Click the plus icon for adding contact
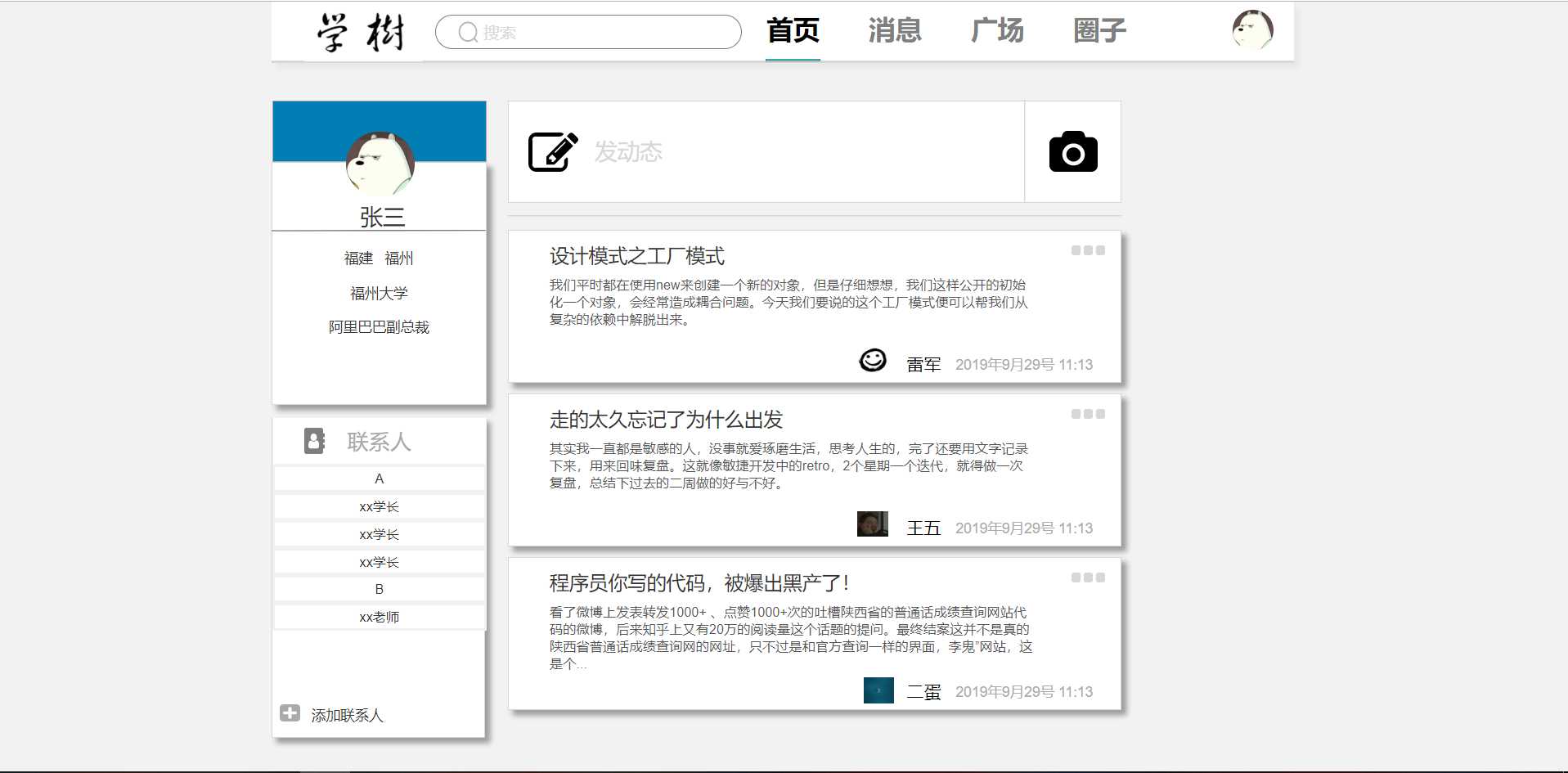 [x=290, y=713]
